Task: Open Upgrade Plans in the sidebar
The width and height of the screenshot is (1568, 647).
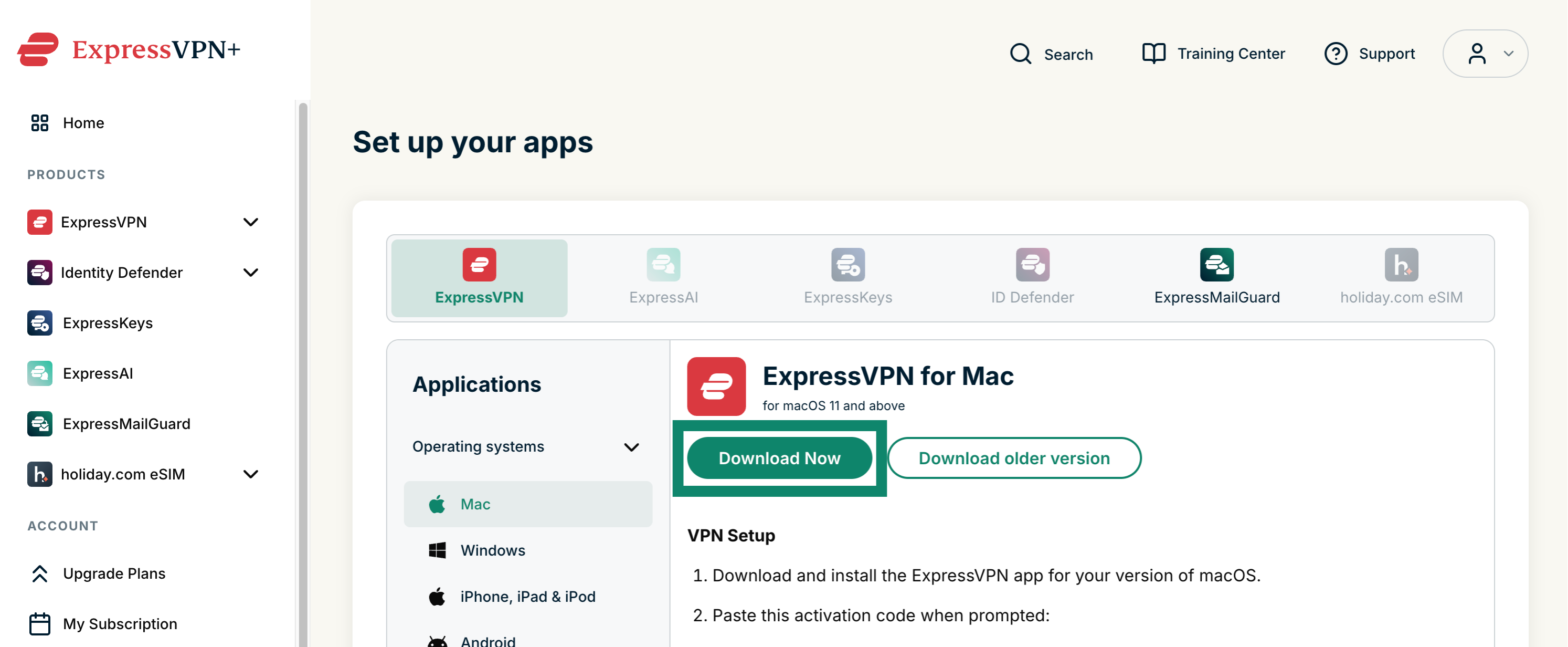Action: point(114,573)
